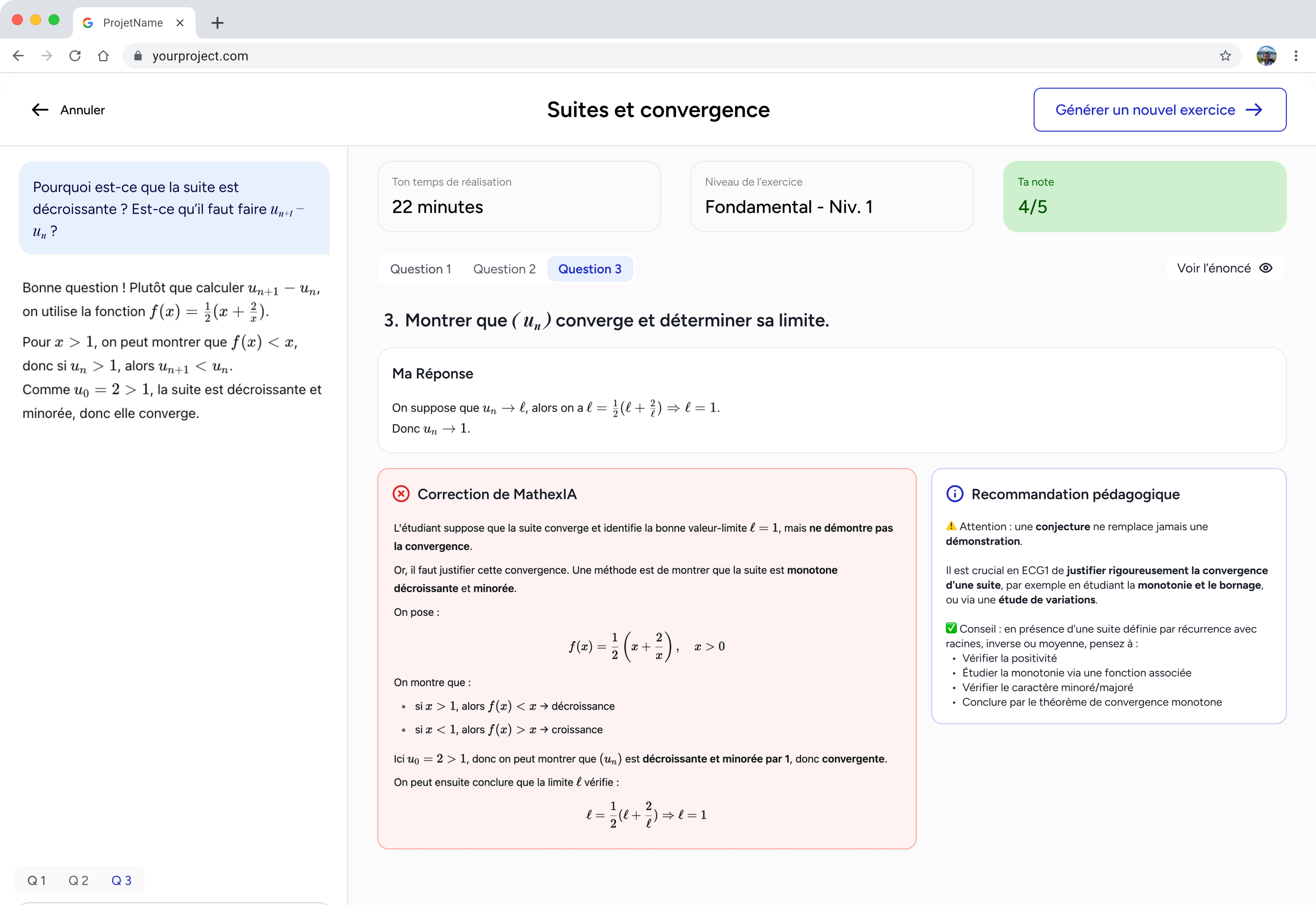Click the 'Niveau de l'exercice' label
Viewport: 1316px width, 905px height.
754,182
